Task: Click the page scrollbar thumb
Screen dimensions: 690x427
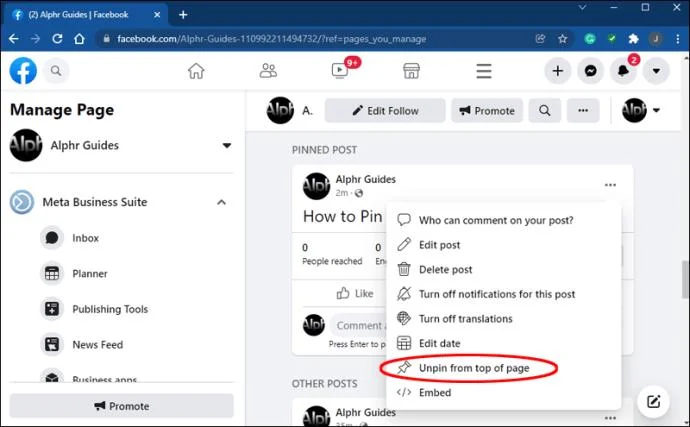Action: pyautogui.click(x=685, y=280)
